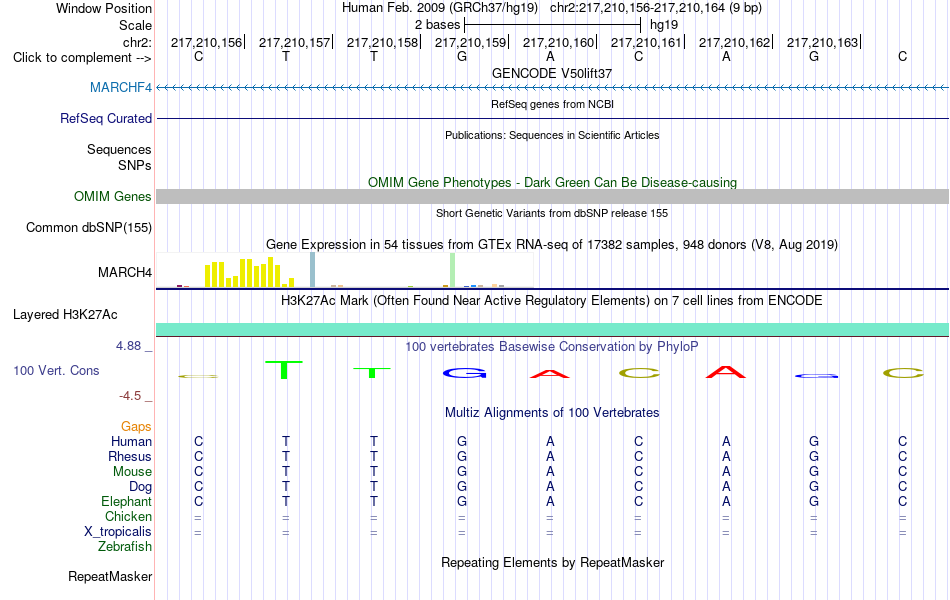Click the tall green T conservation logo
Image resolution: width=950 pixels, height=600 pixels.
(284, 370)
